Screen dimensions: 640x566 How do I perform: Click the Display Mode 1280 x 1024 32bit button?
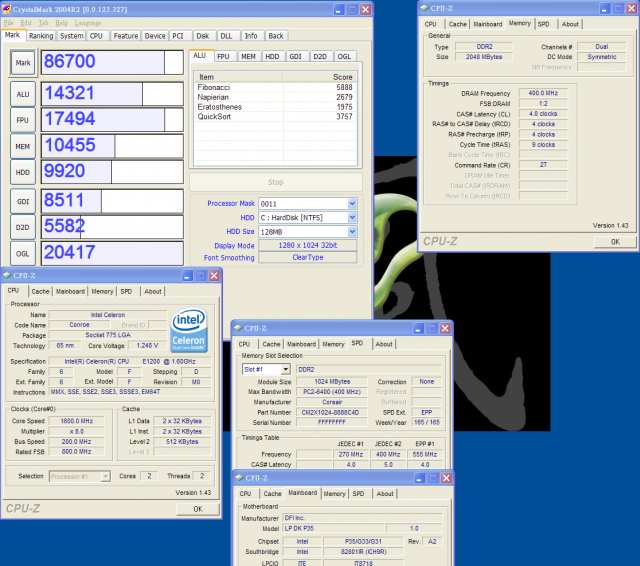[x=308, y=245]
